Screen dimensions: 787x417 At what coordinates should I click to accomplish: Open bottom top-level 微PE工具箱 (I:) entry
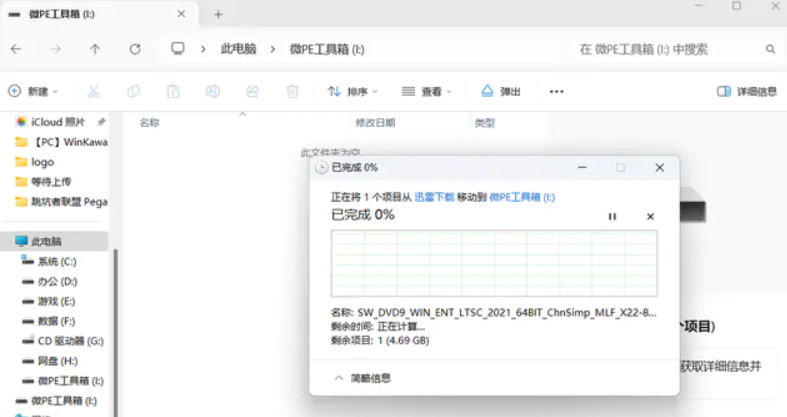(56, 401)
